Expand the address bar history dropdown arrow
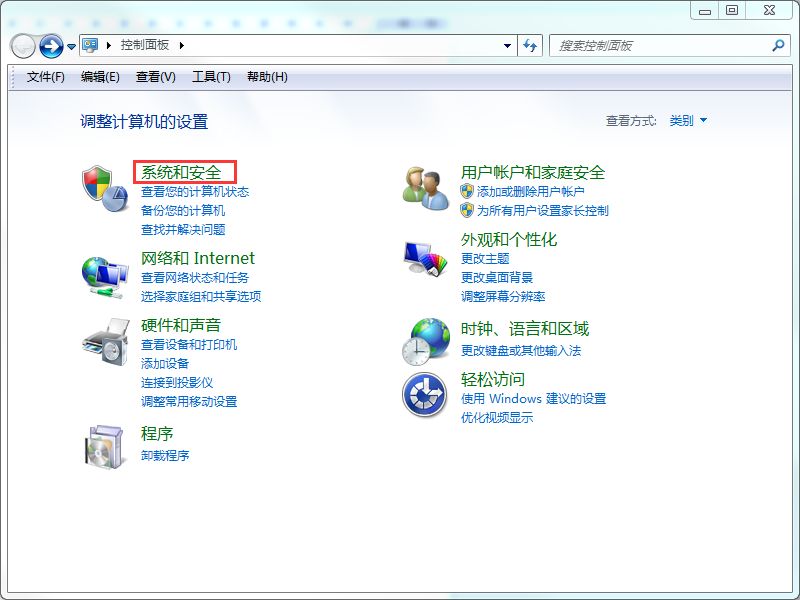 coord(508,46)
